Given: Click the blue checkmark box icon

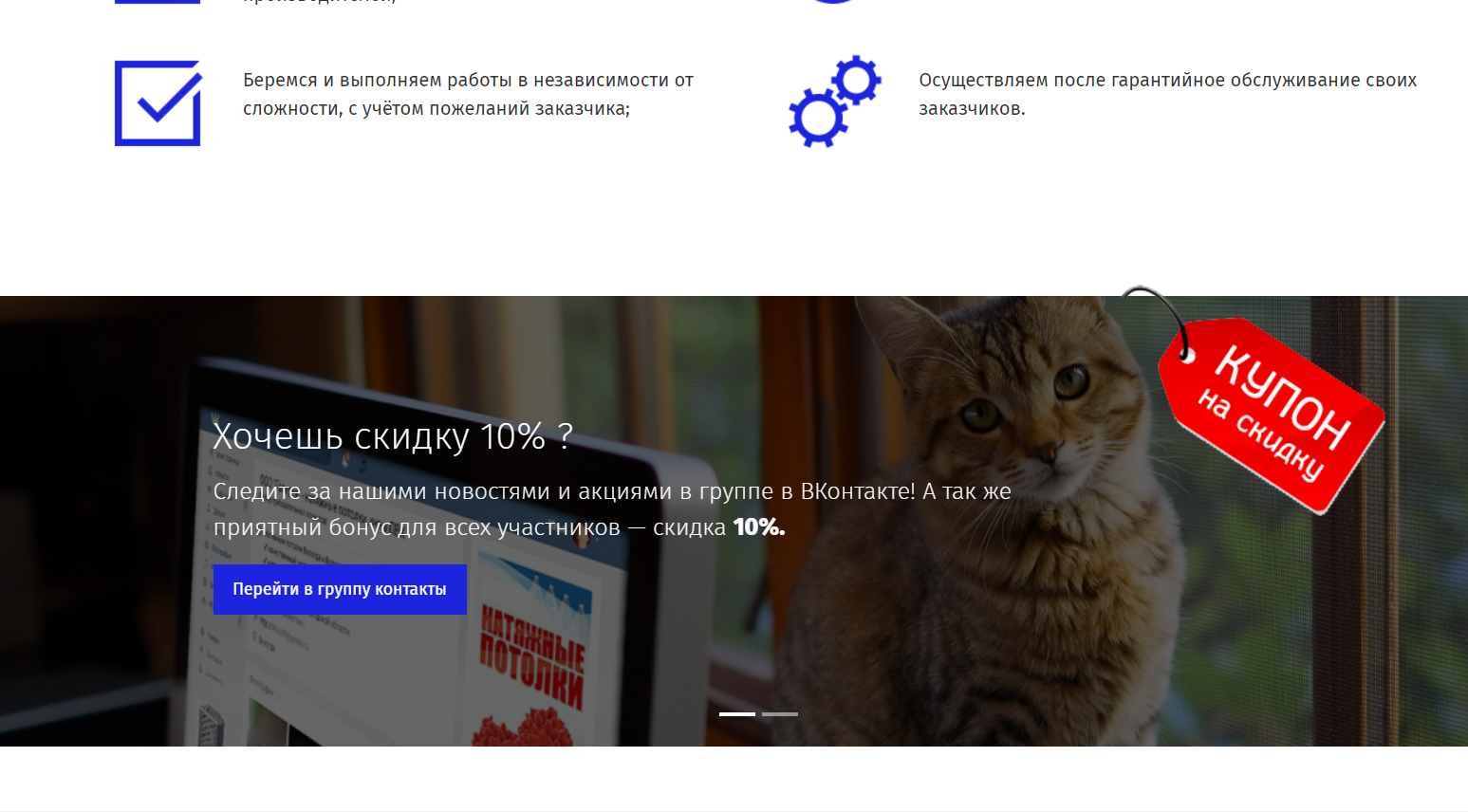Looking at the screenshot, I should point(158,103).
